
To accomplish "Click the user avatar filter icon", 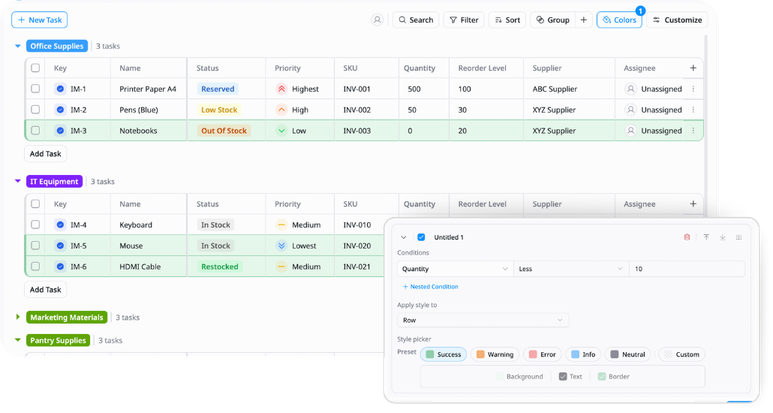I will [377, 20].
